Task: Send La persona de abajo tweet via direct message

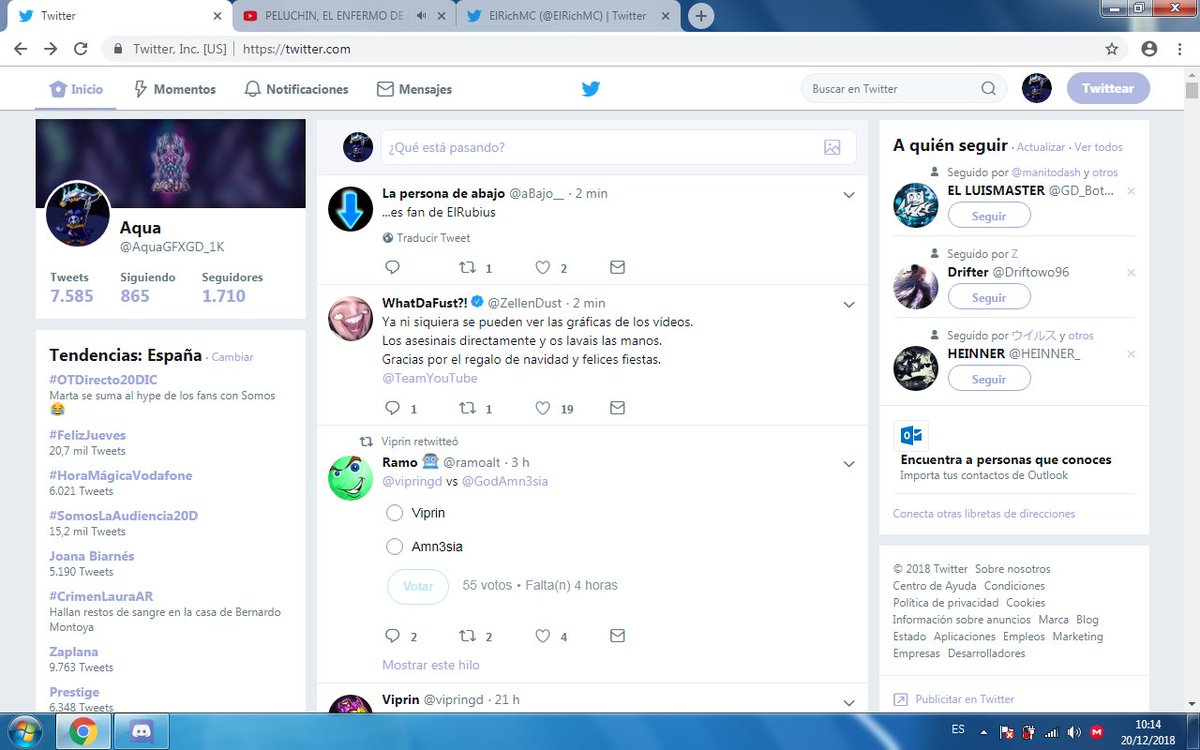Action: (x=617, y=268)
